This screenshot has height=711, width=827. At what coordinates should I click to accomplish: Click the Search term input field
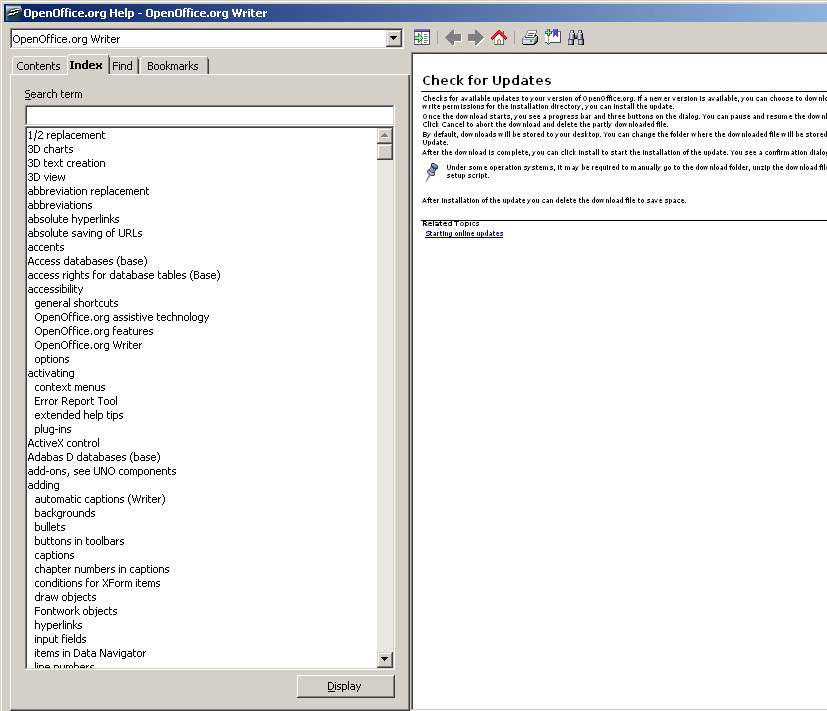[x=209, y=115]
